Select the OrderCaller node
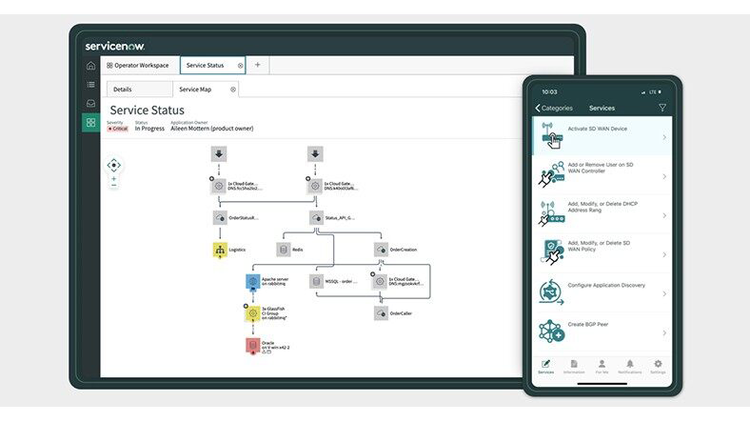This screenshot has height=422, width=750. [x=381, y=313]
